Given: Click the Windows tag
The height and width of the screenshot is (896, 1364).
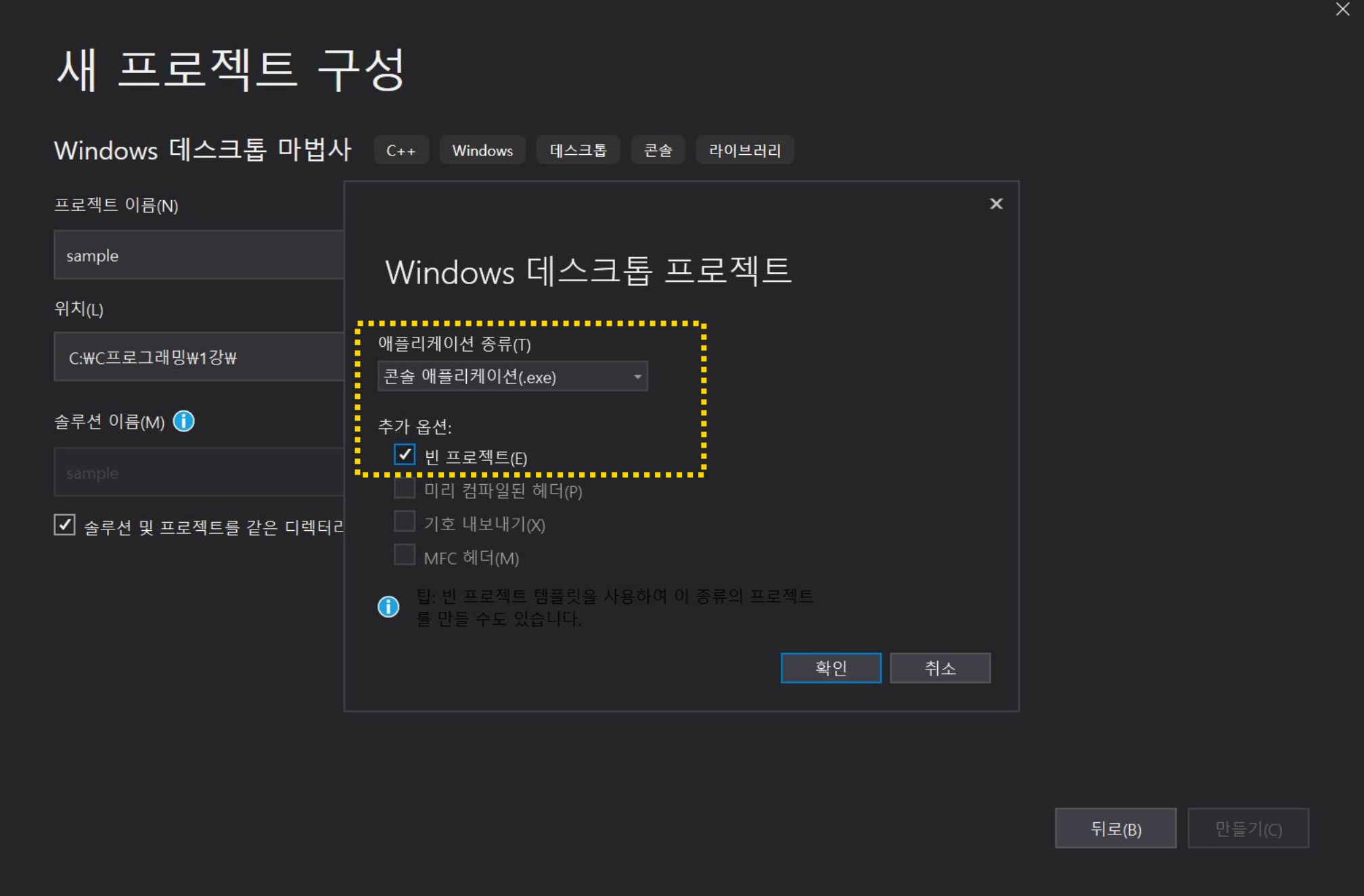Looking at the screenshot, I should 482,150.
